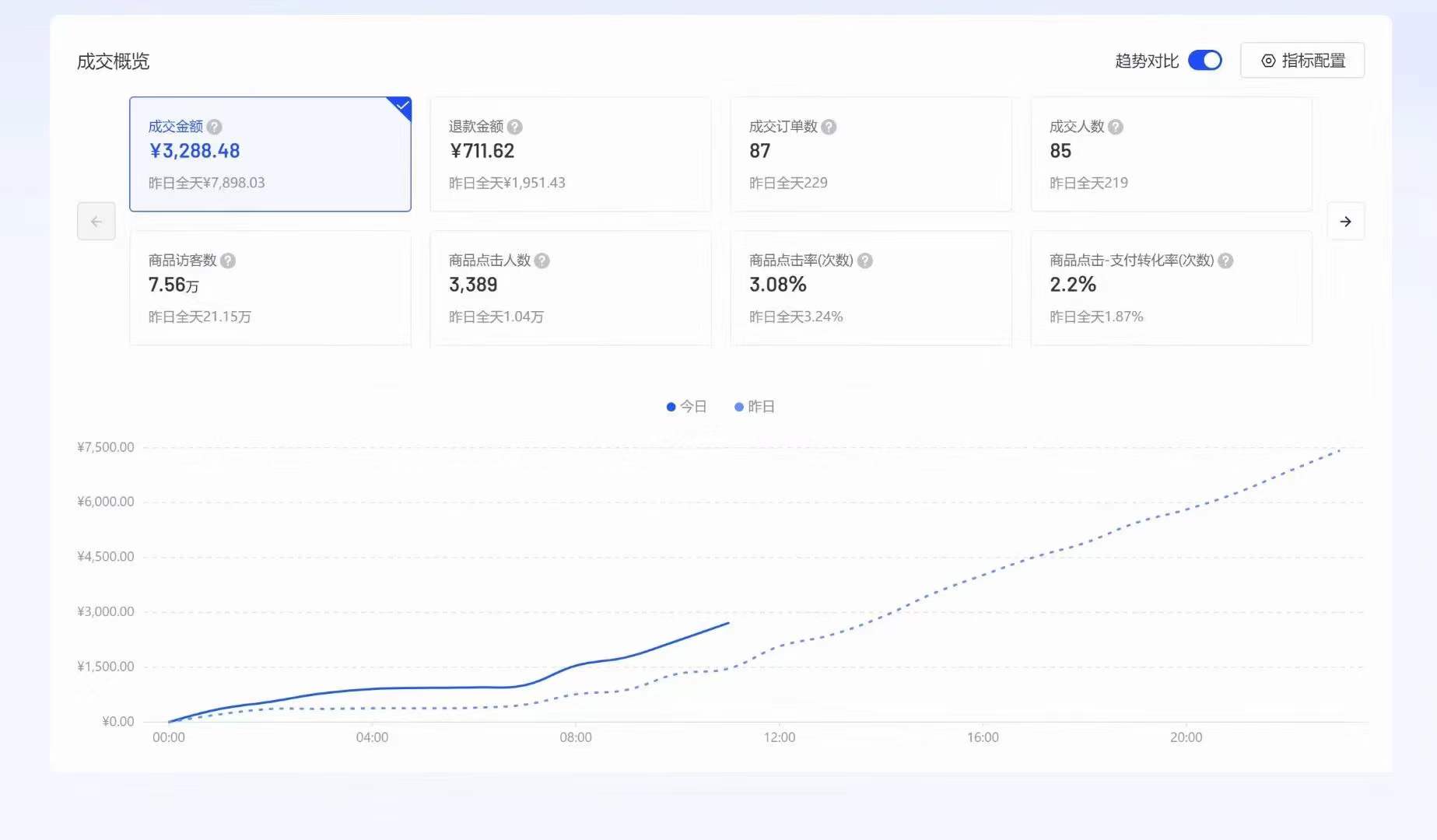Click question mark next to 成交订单数

(829, 127)
